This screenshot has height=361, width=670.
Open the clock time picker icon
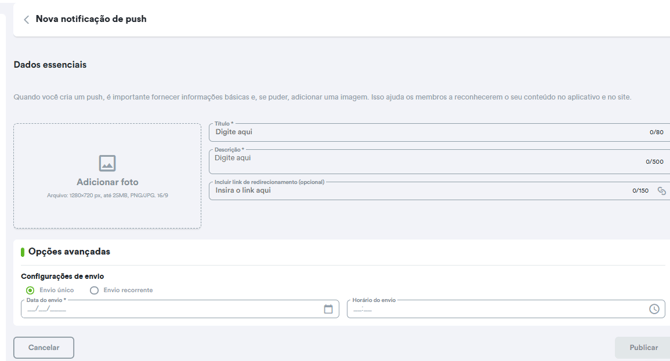[x=654, y=309]
